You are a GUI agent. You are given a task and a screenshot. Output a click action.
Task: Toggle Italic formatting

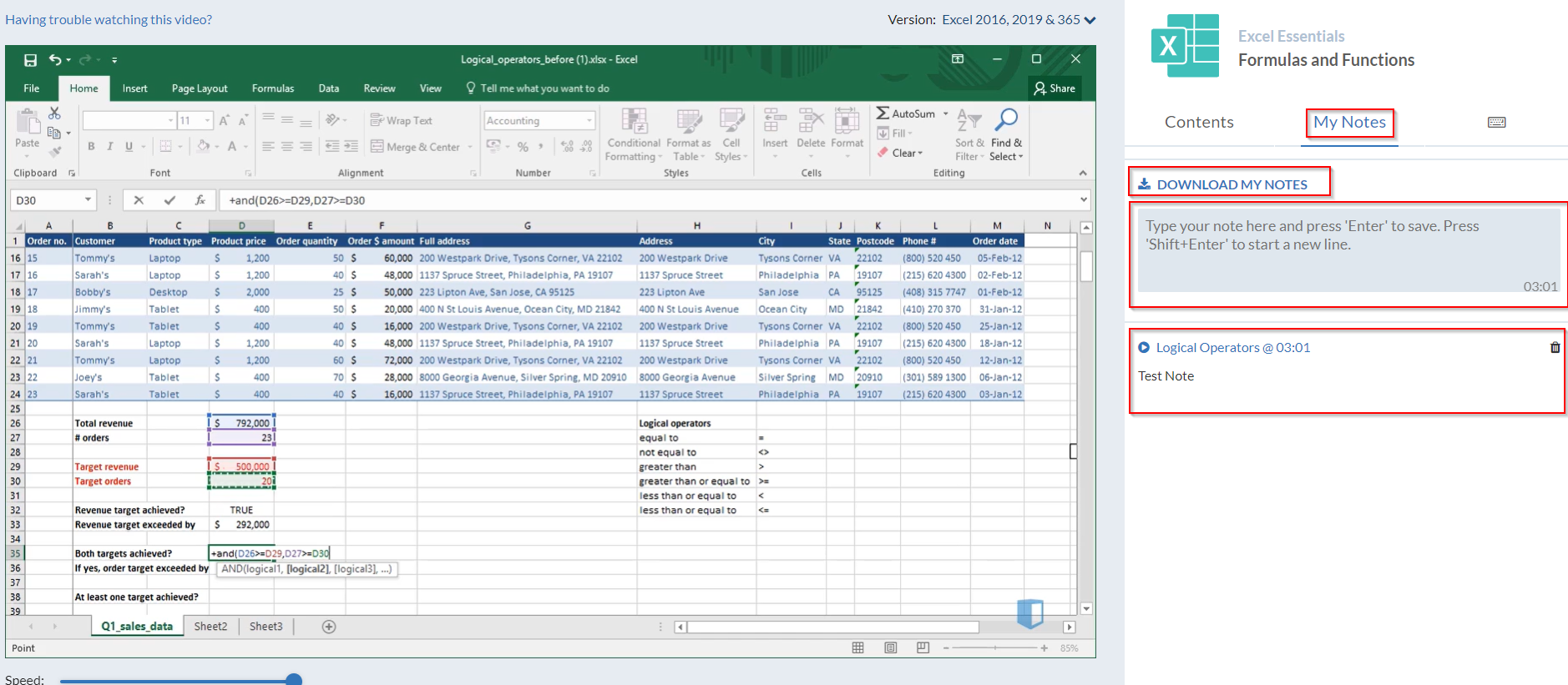click(x=109, y=147)
